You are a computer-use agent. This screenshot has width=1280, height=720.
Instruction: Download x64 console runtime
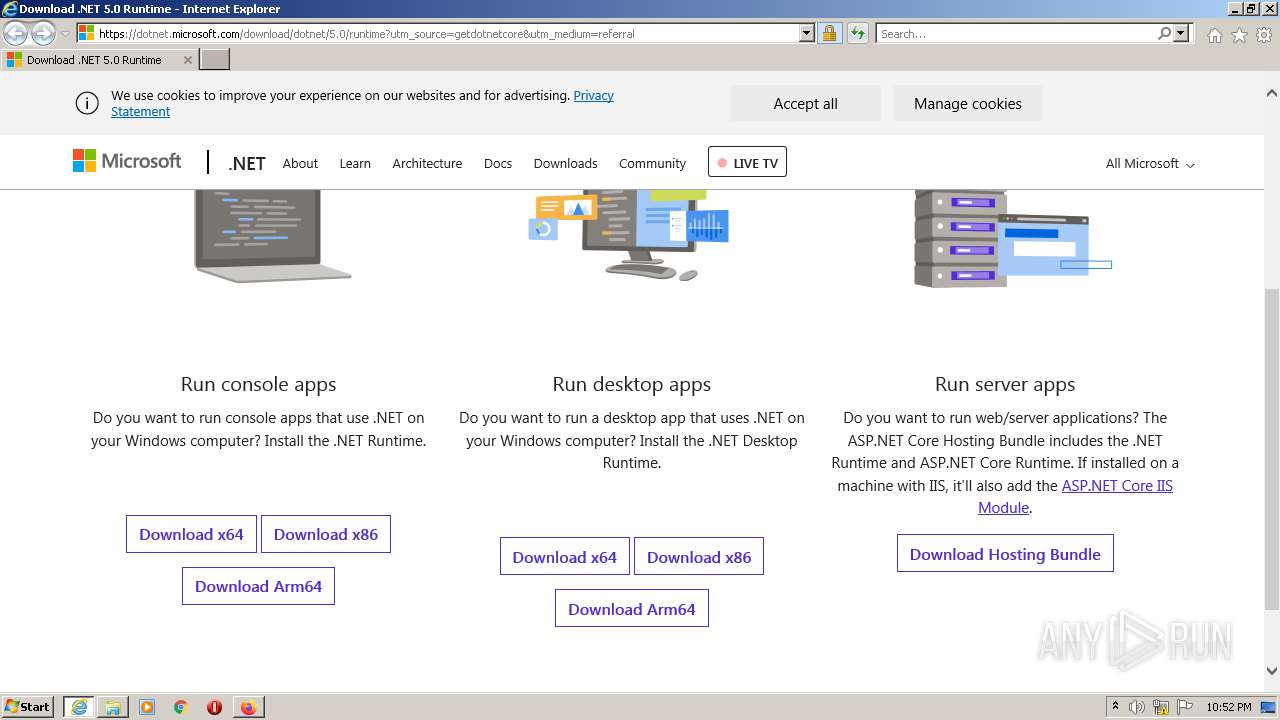click(x=191, y=534)
